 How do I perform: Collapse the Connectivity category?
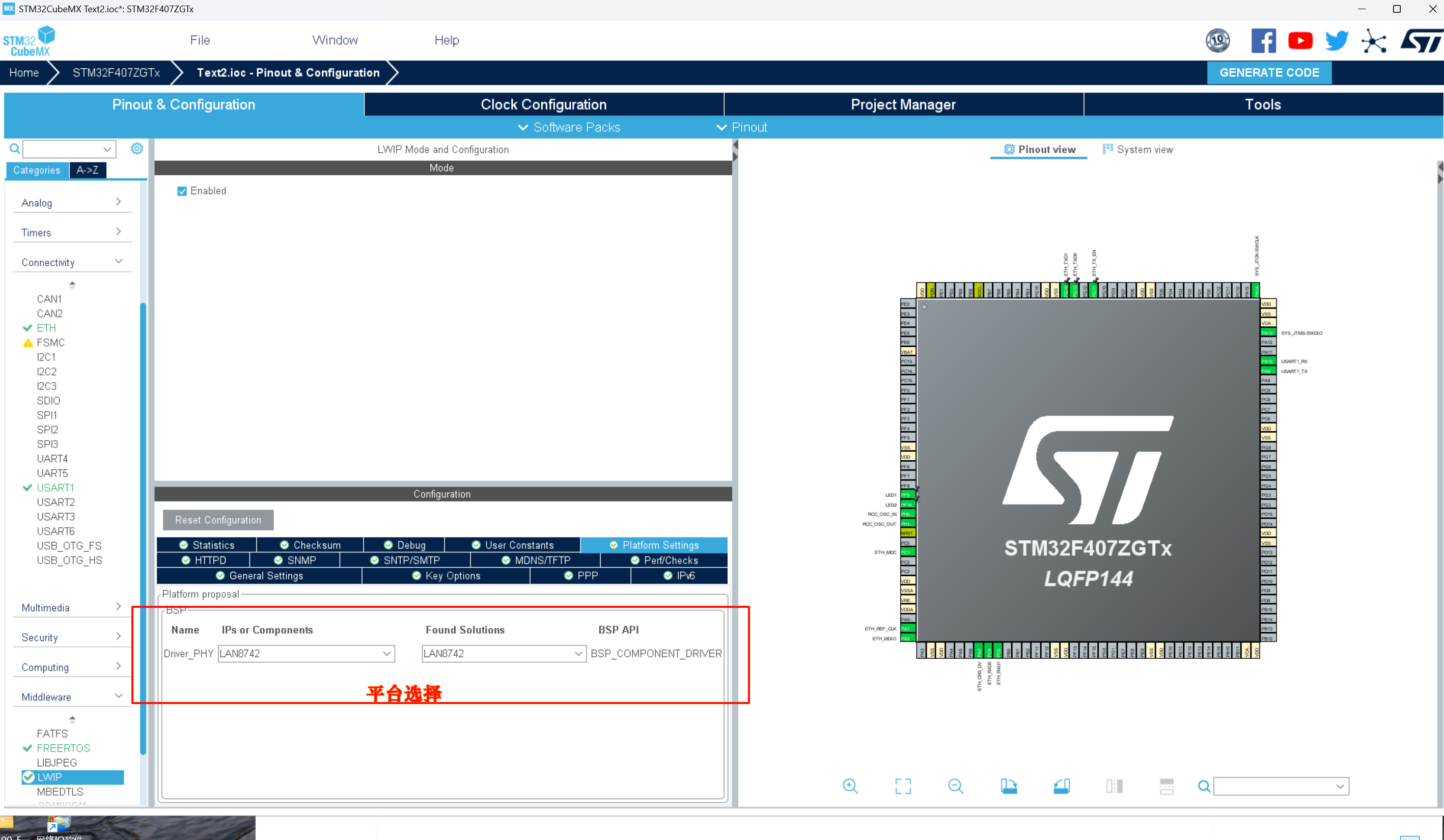(x=119, y=261)
